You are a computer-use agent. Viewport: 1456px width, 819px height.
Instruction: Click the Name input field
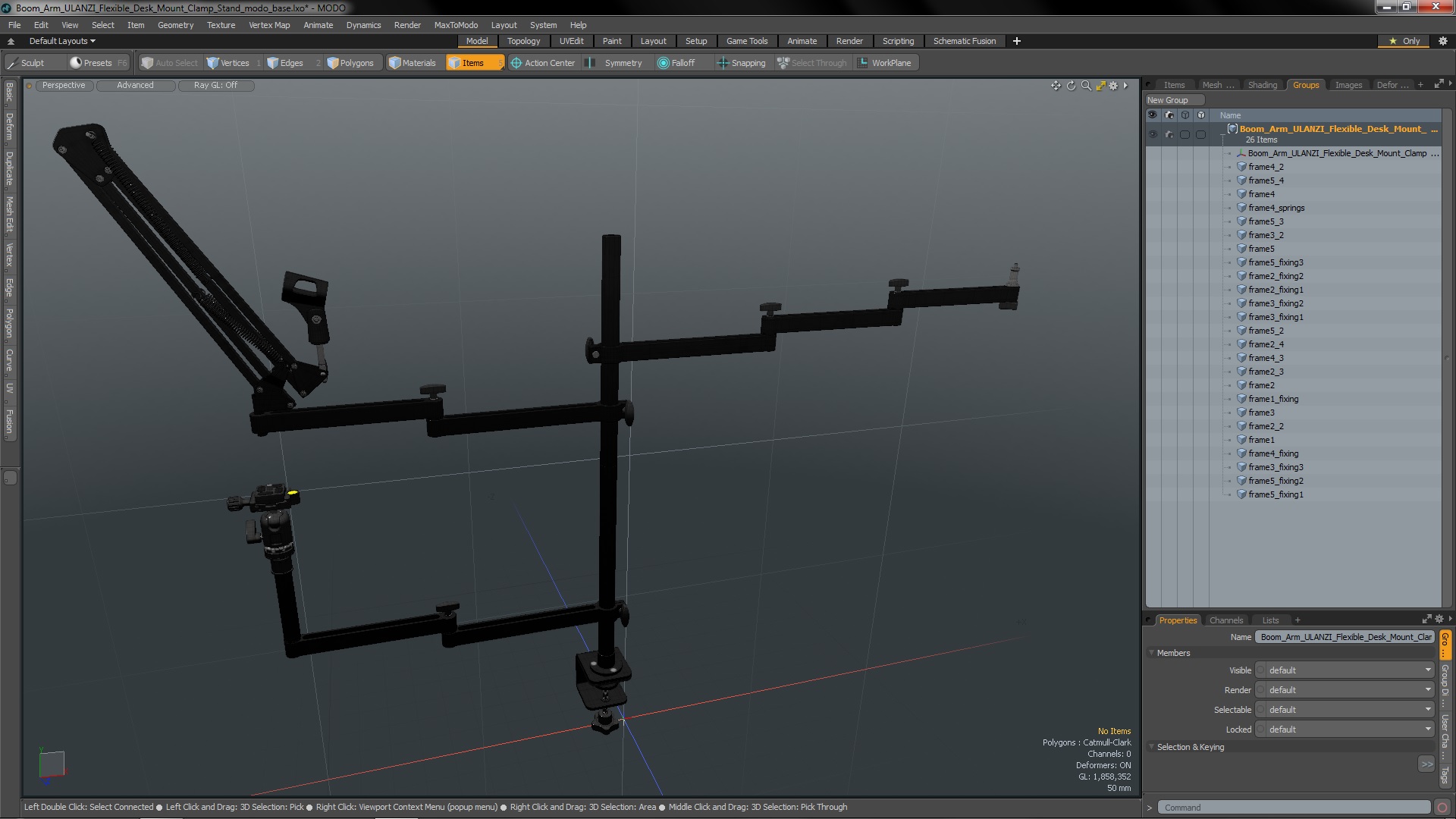[1345, 637]
